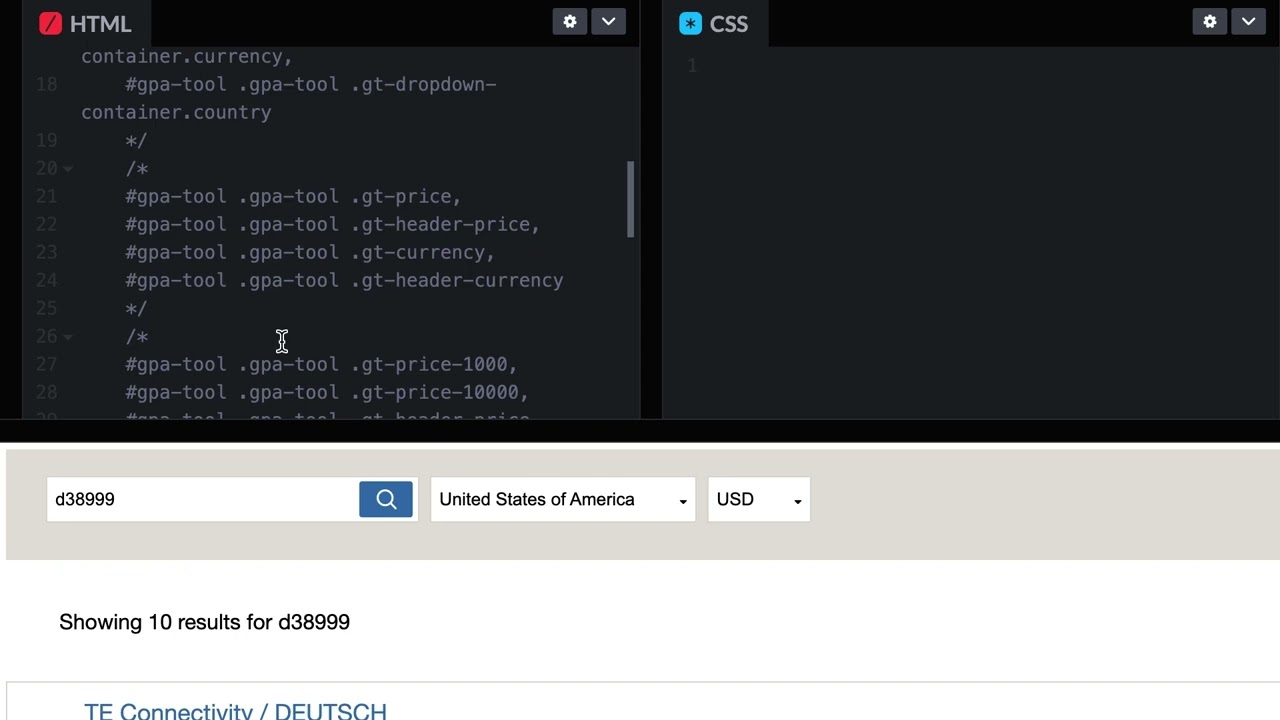1280x720 pixels.
Task: Expand HTML panel chevron menu
Action: pyautogui.click(x=608, y=22)
